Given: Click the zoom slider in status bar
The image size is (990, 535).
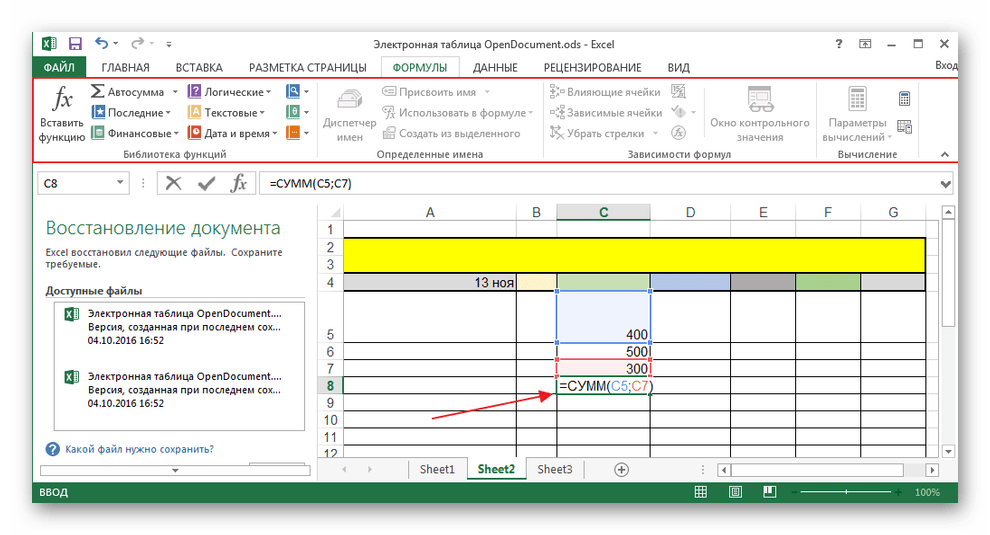Looking at the screenshot, I should 846,491.
